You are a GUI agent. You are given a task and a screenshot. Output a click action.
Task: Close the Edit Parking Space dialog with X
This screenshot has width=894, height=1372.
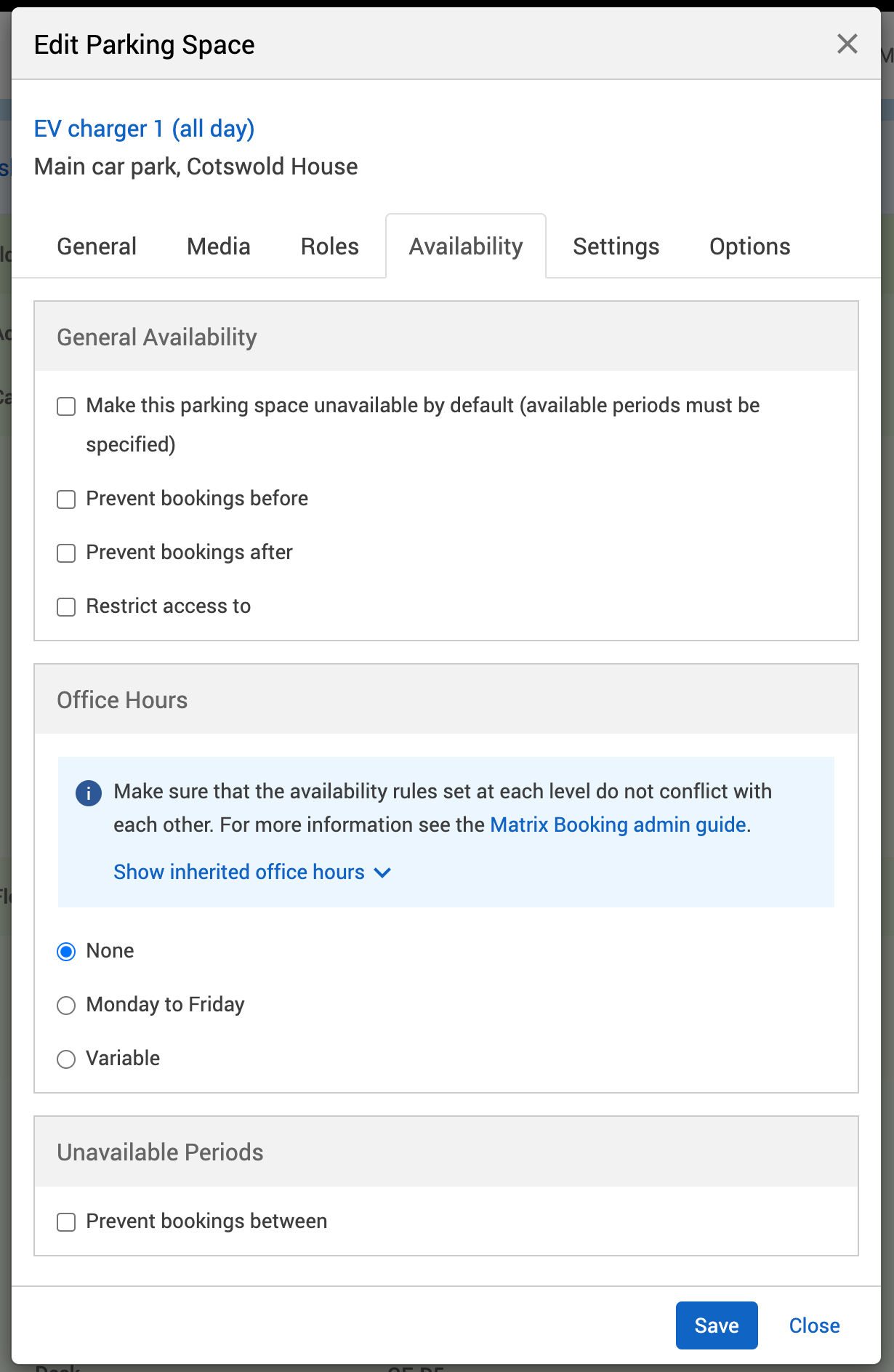847,44
